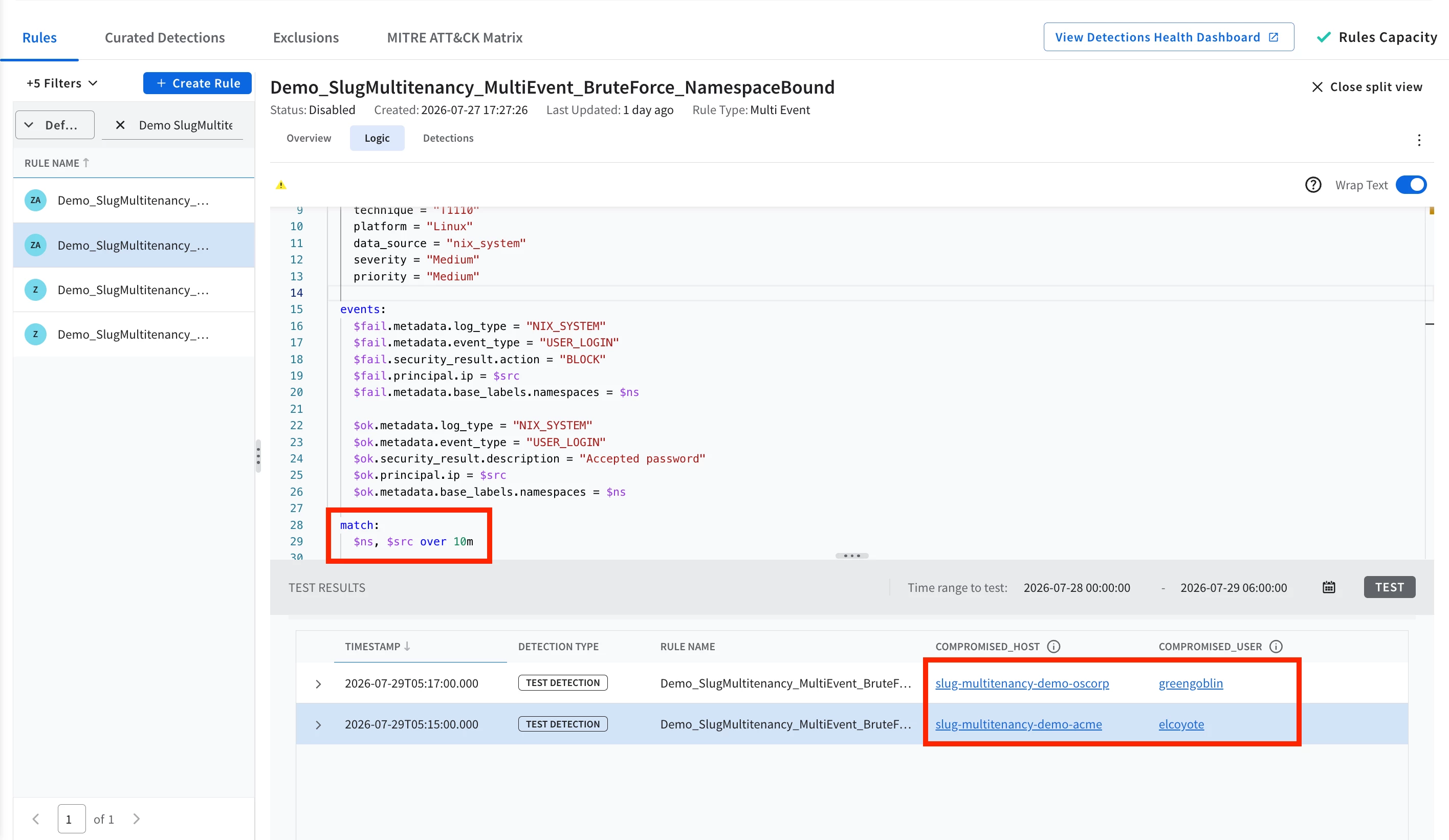Click the split pane vertical drag handle

coord(258,456)
